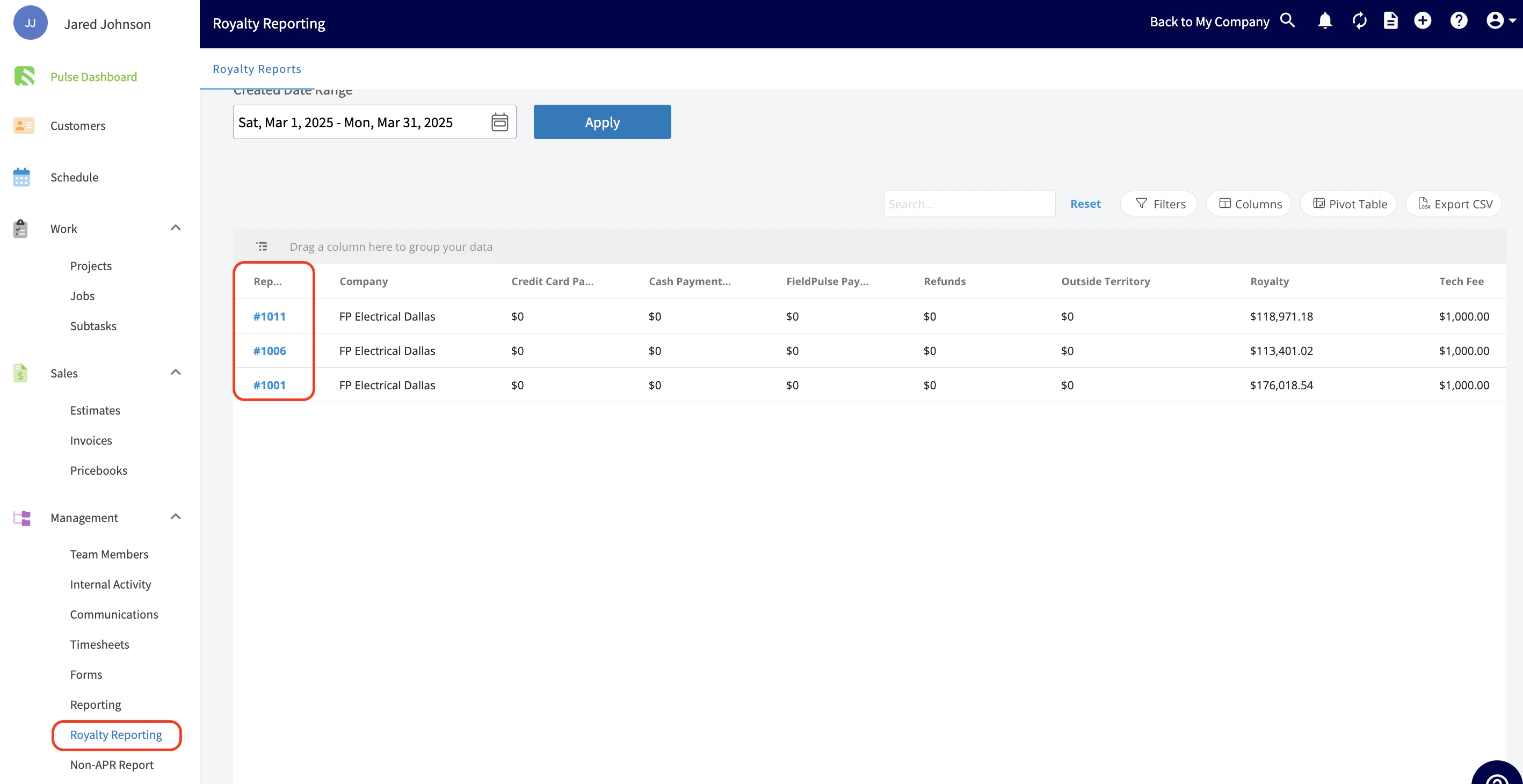Image resolution: width=1523 pixels, height=784 pixels.
Task: Open Non-APR Report
Action: tap(111, 765)
